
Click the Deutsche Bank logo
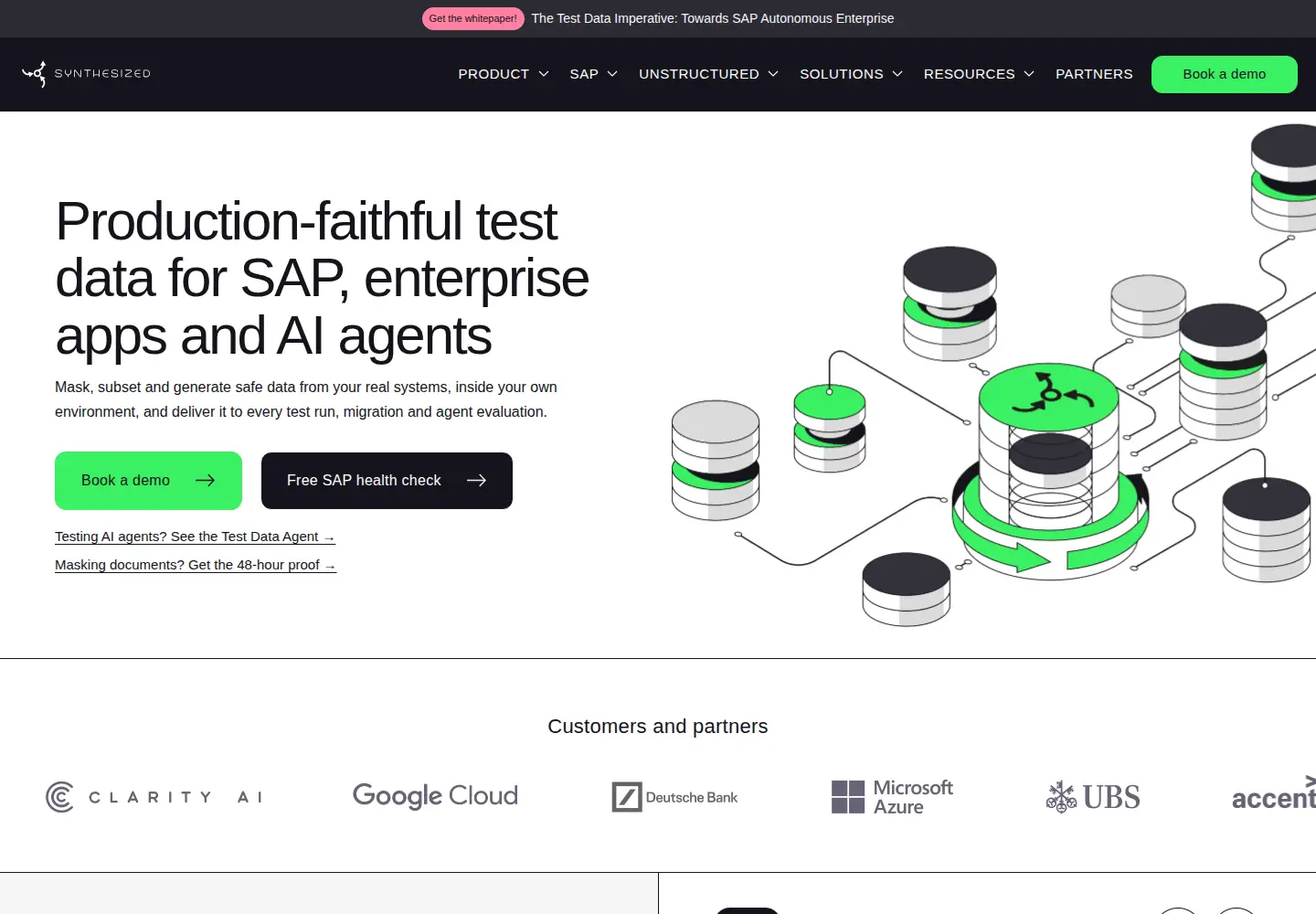674,797
